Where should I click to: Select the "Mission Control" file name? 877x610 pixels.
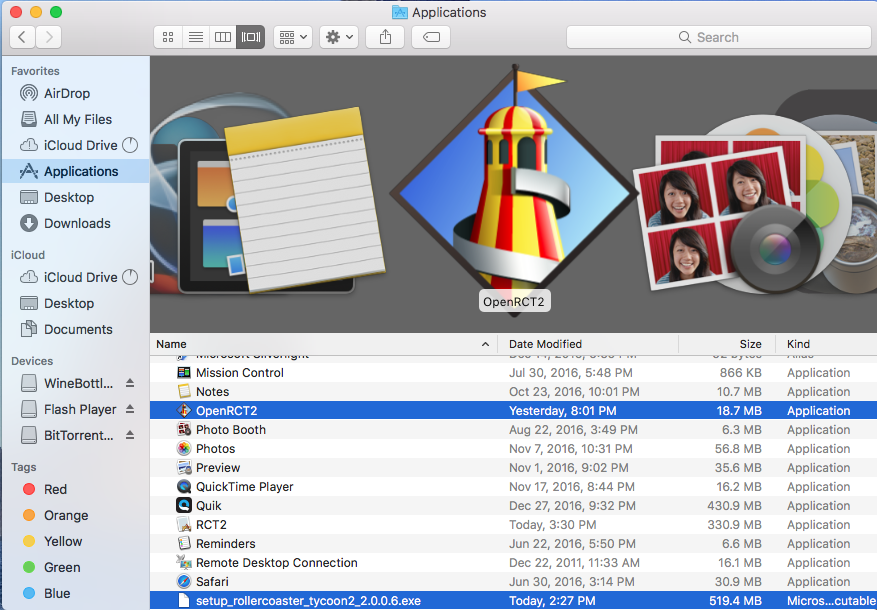(239, 373)
